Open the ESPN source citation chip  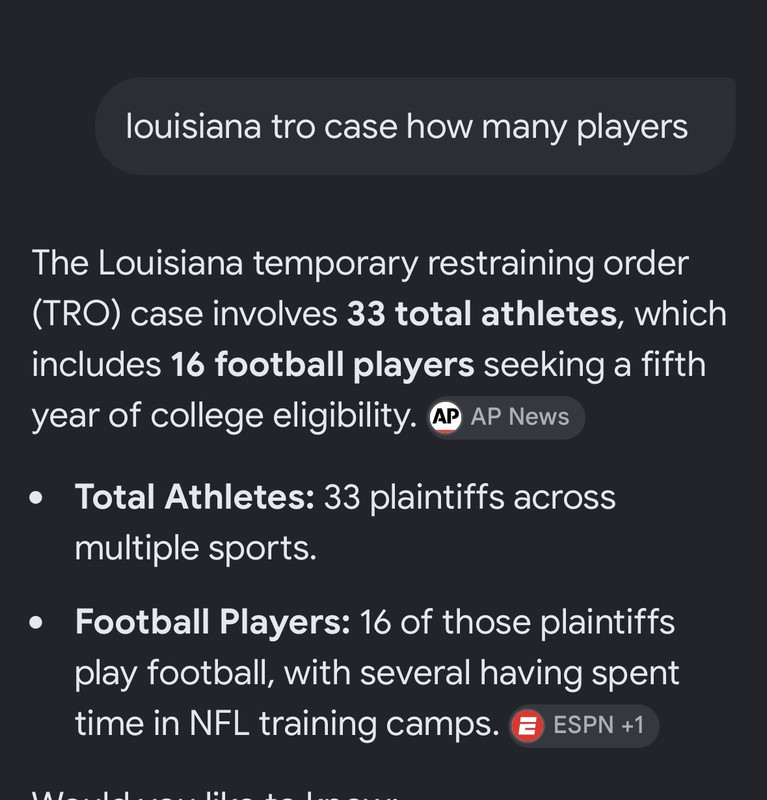point(584,726)
